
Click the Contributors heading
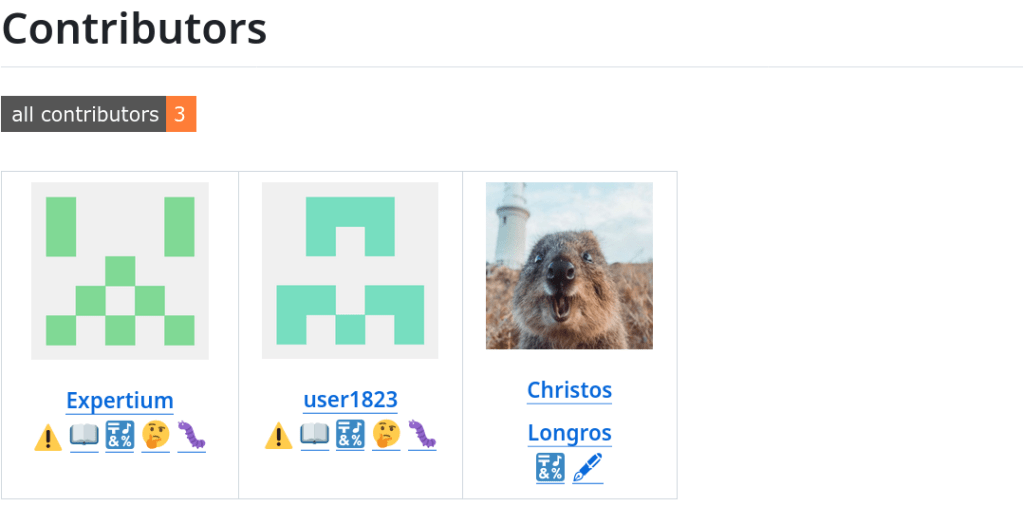(x=134, y=29)
